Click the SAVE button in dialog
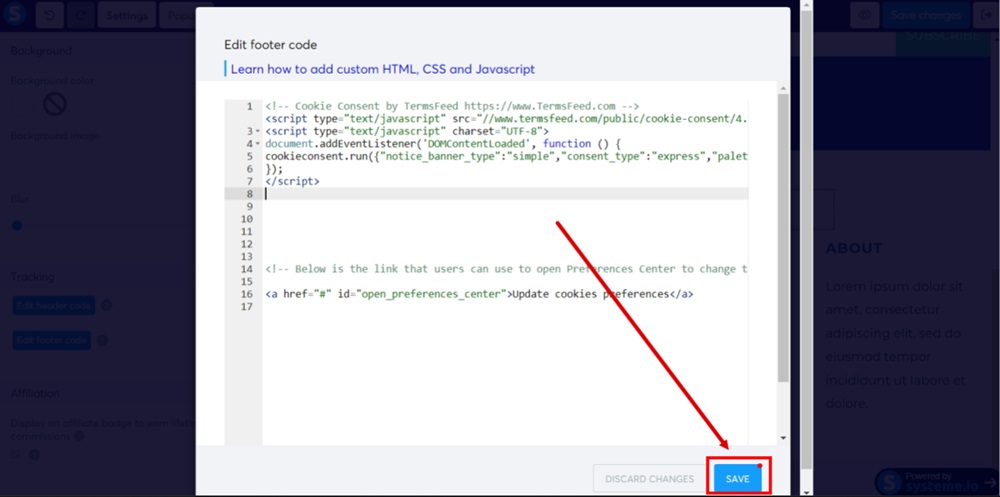The width and height of the screenshot is (1000, 497). [x=737, y=478]
